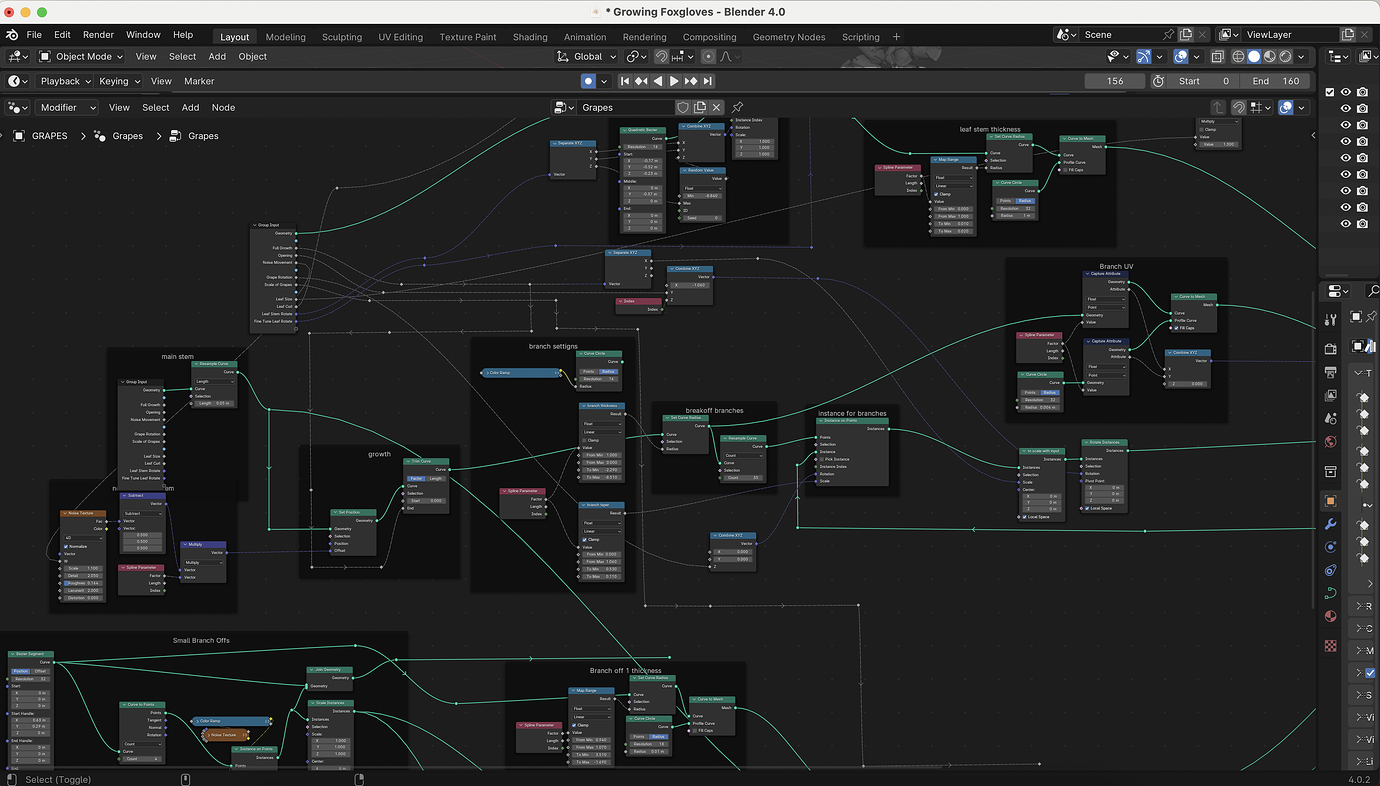The width and height of the screenshot is (1380, 786).
Task: Open the node editor overlay dropdown arrow
Action: coord(1302,107)
